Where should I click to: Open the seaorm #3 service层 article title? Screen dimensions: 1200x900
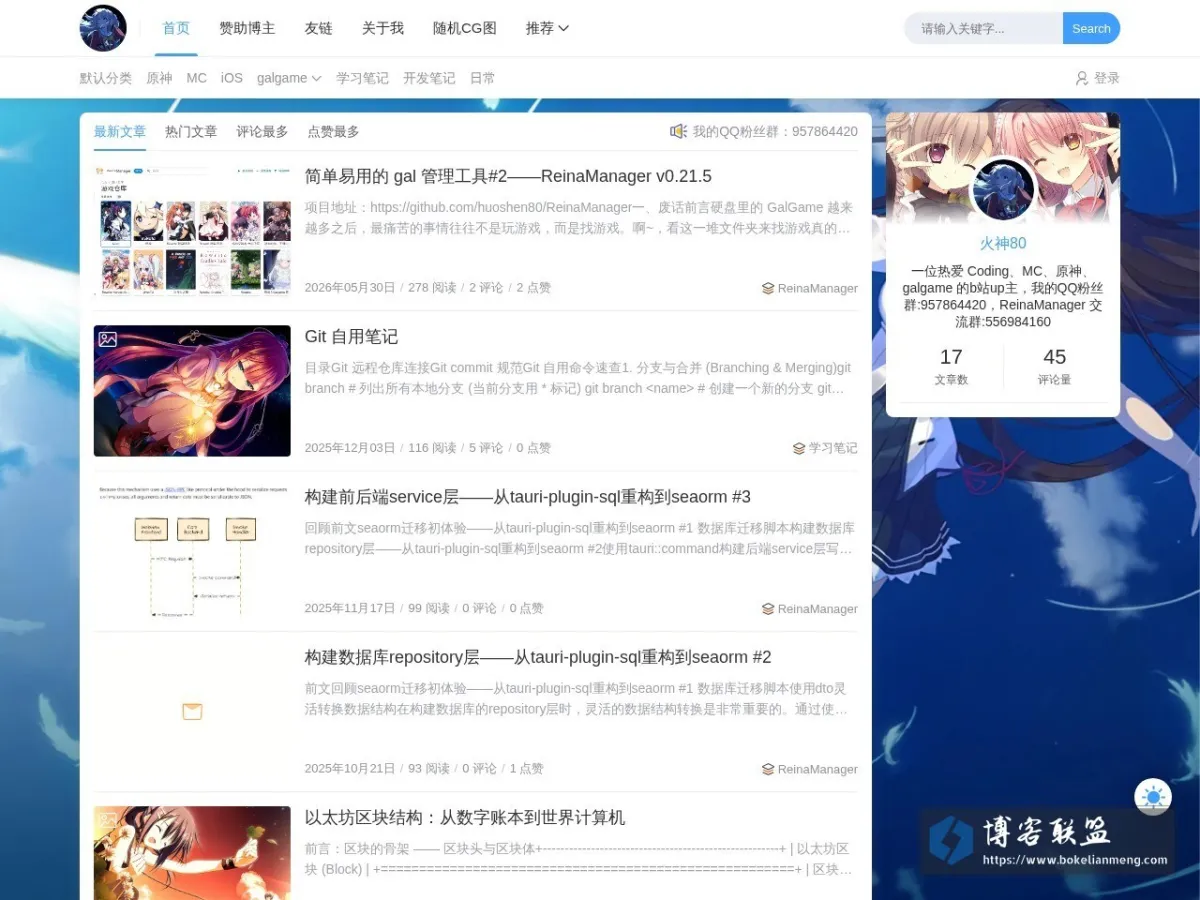coord(528,497)
